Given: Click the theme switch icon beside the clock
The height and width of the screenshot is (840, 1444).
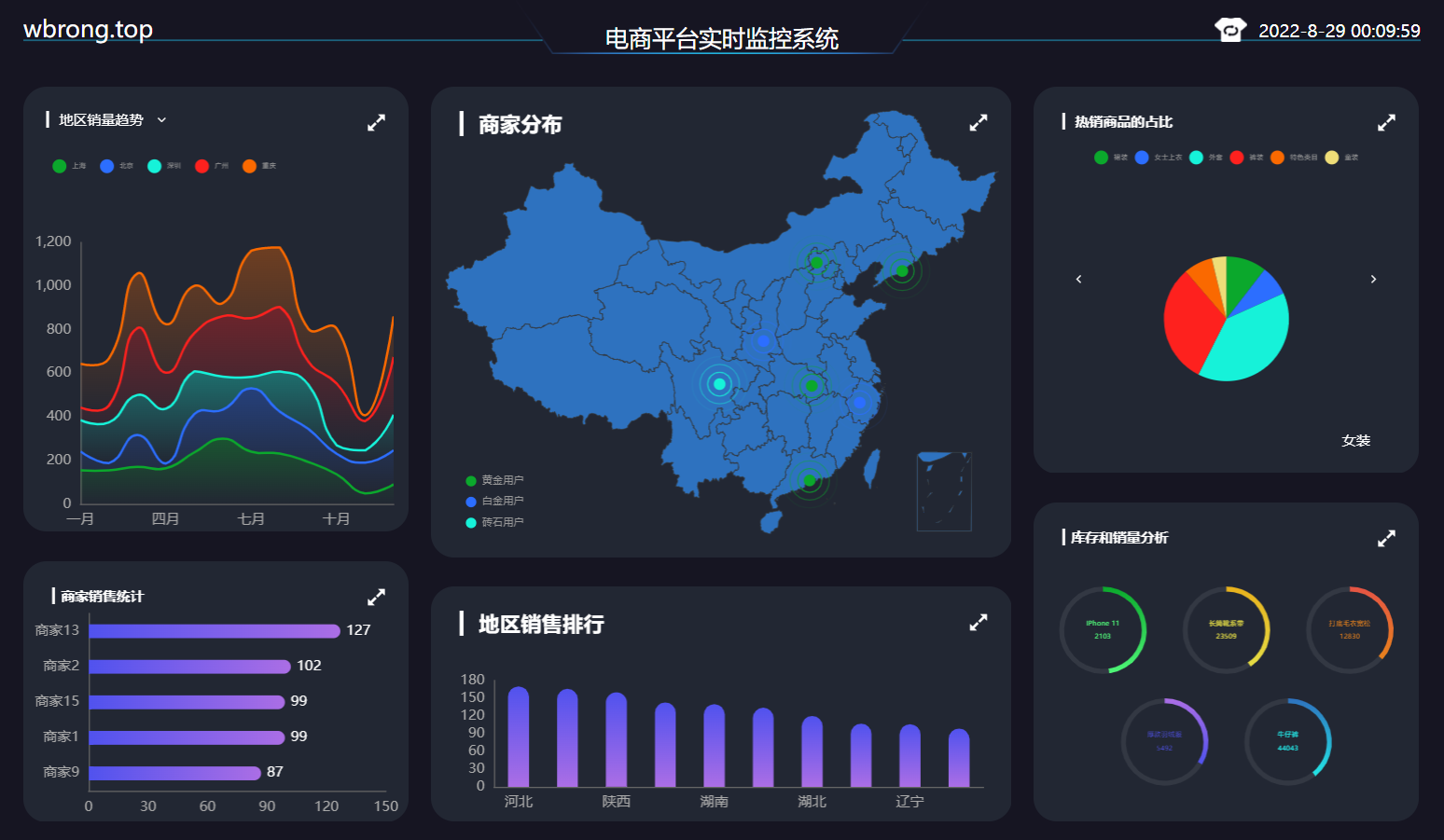Looking at the screenshot, I should point(1230,30).
